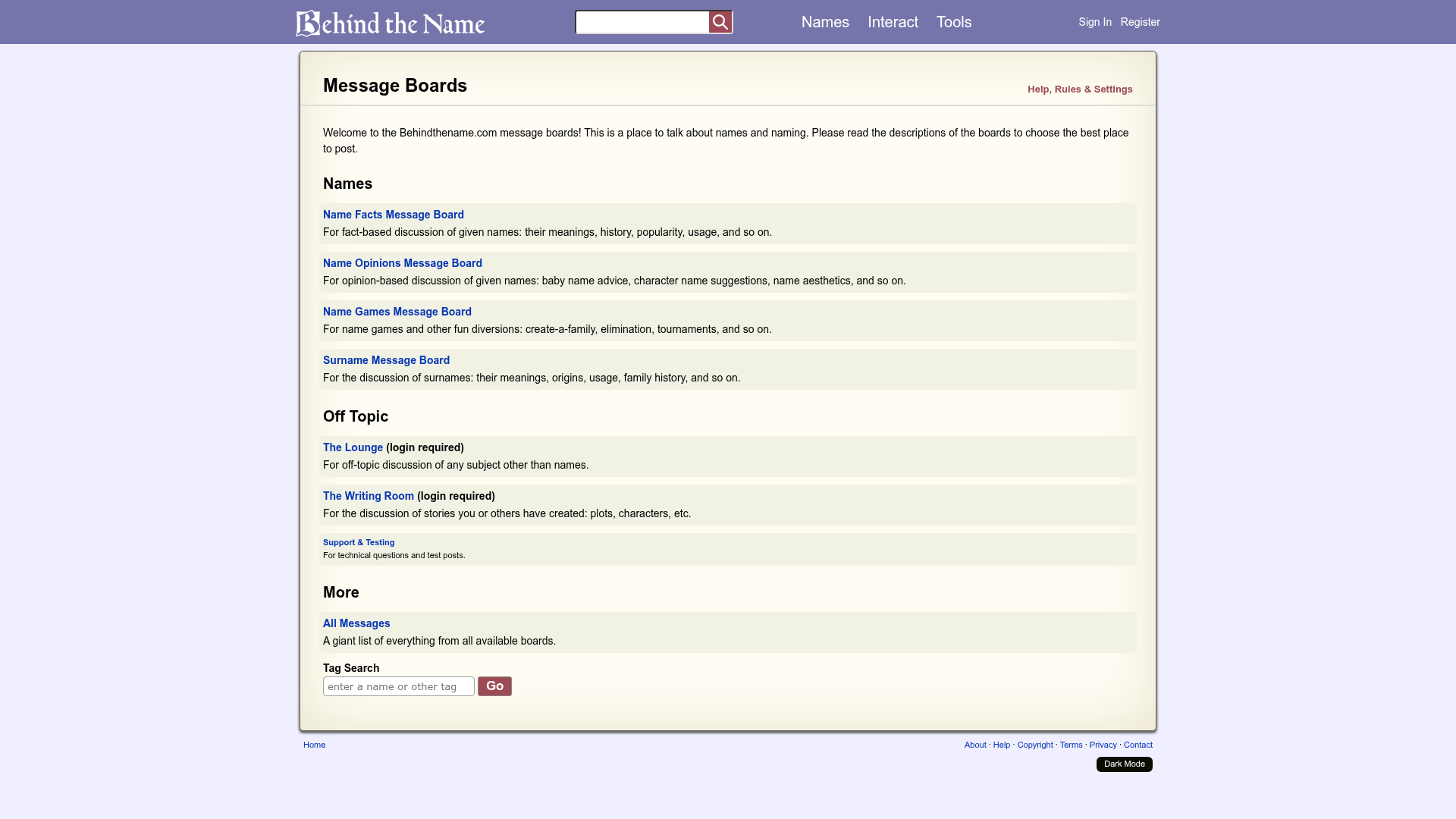Click the Home footer link
This screenshot has height=819, width=1456.
pos(314,745)
